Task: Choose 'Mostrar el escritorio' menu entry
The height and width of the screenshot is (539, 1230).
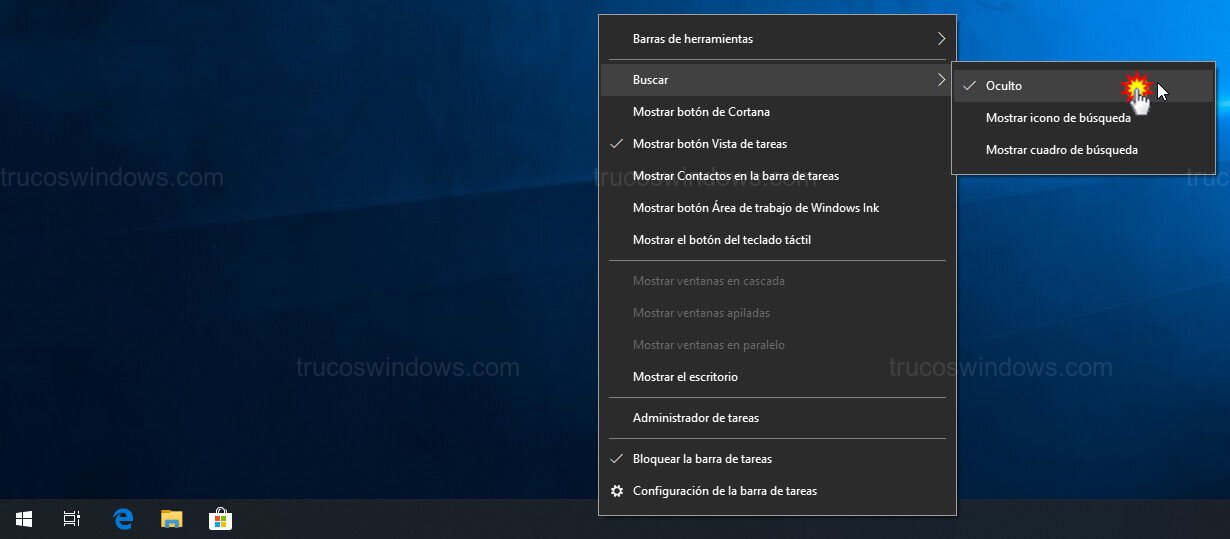Action: tap(685, 377)
